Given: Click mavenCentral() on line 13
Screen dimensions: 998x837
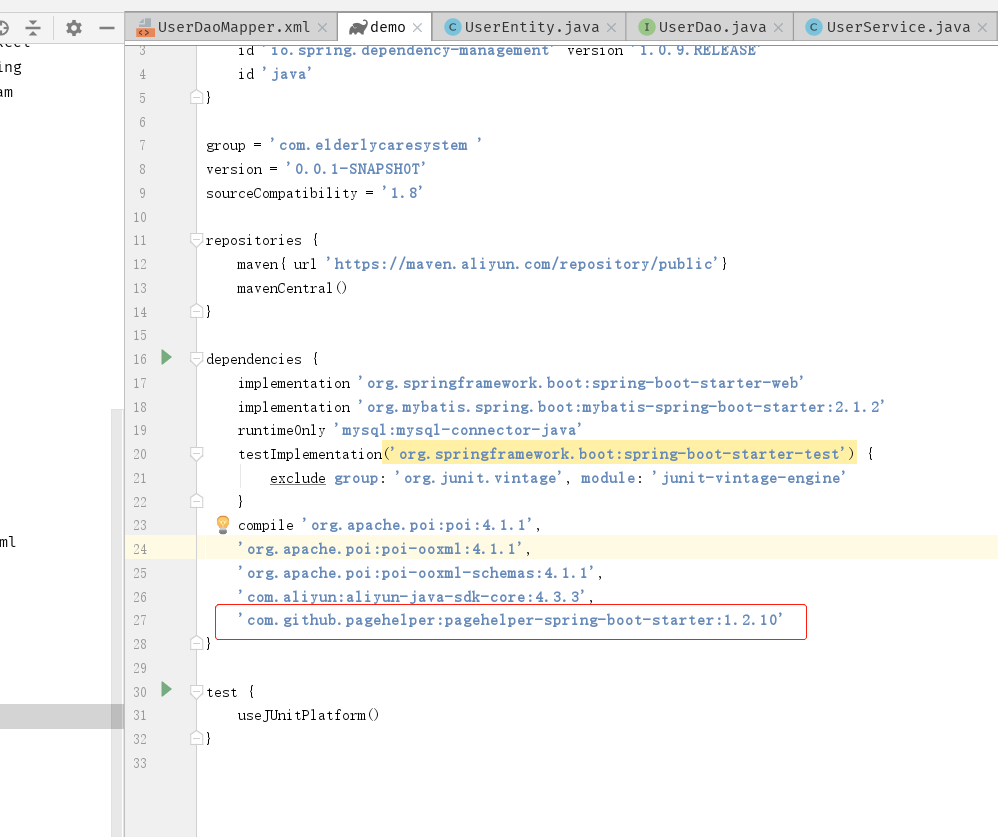Looking at the screenshot, I should tap(292, 288).
